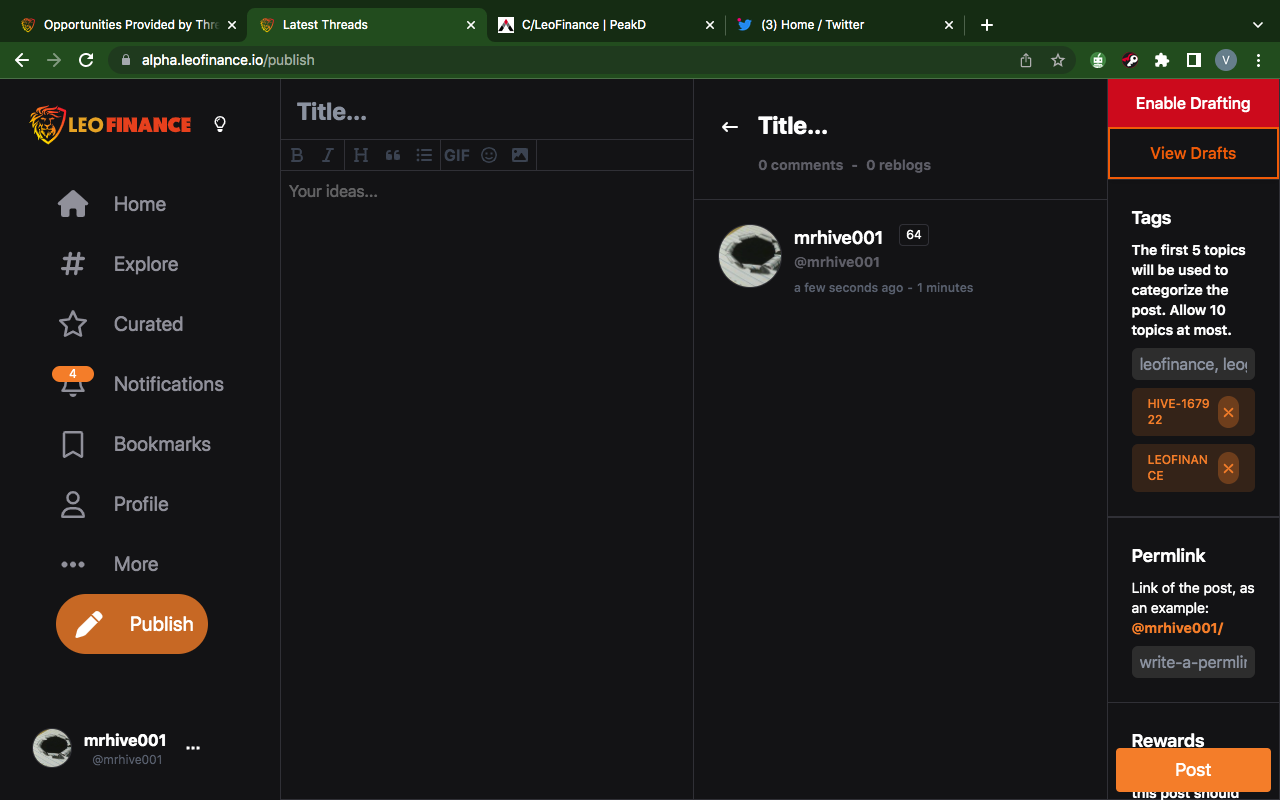Remove the LEOFINANCE tag
Image resolution: width=1280 pixels, height=800 pixels.
1228,468
